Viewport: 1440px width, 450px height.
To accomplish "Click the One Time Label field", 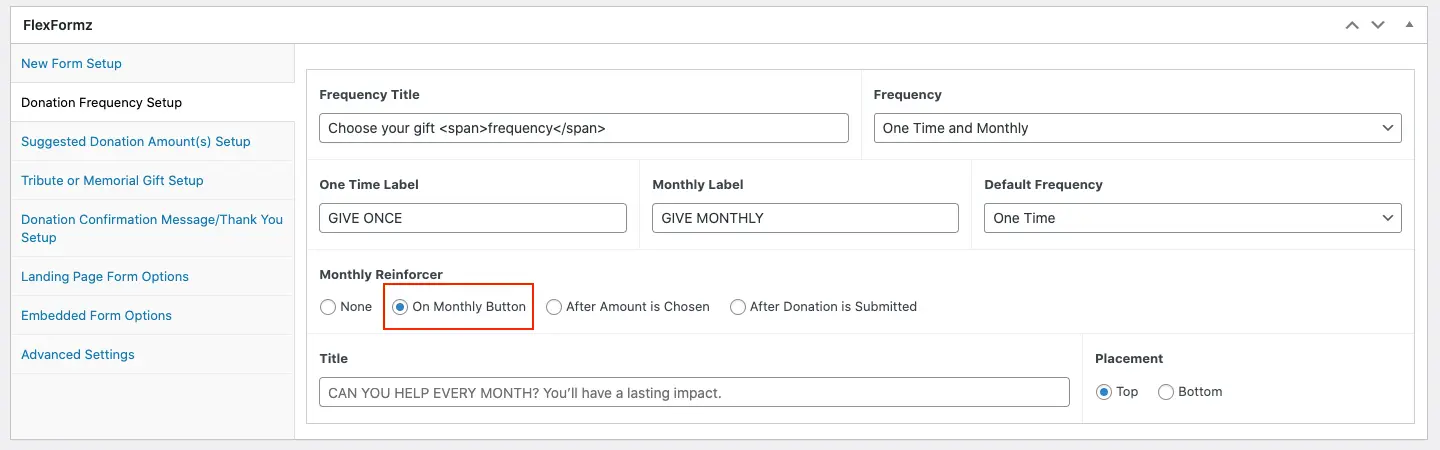I will [x=472, y=218].
